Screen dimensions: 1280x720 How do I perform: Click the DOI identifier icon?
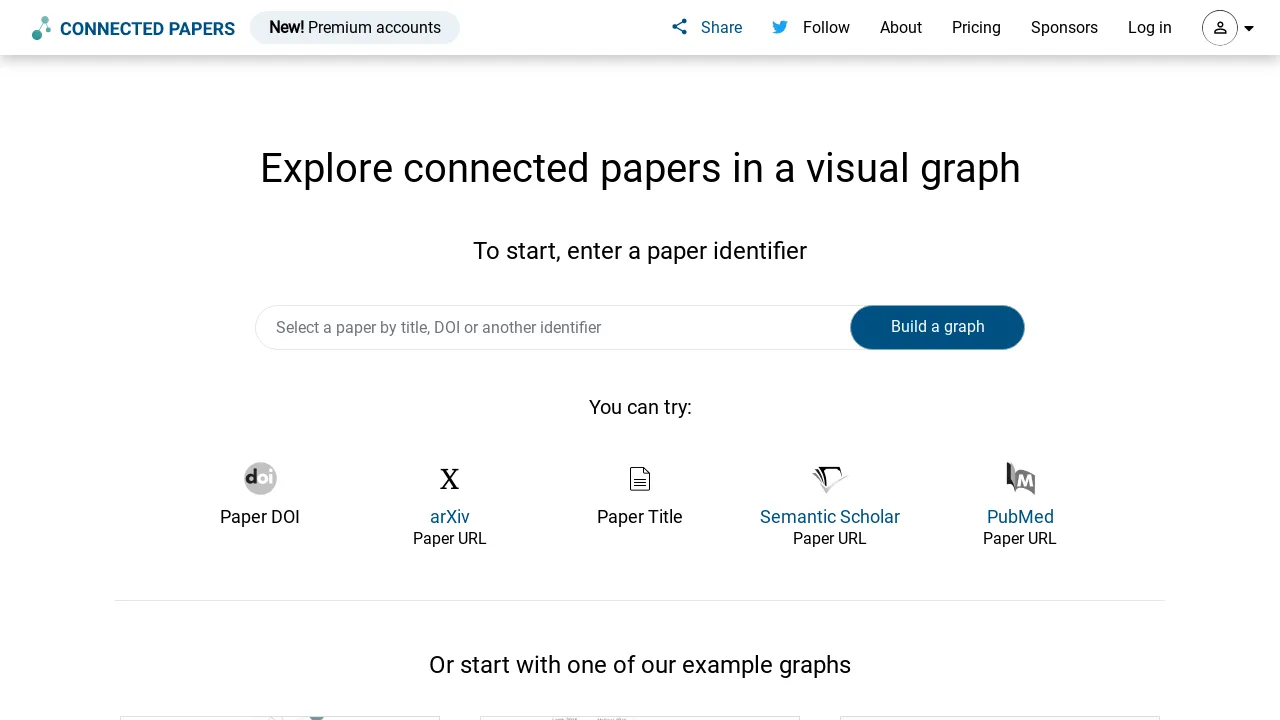260,478
